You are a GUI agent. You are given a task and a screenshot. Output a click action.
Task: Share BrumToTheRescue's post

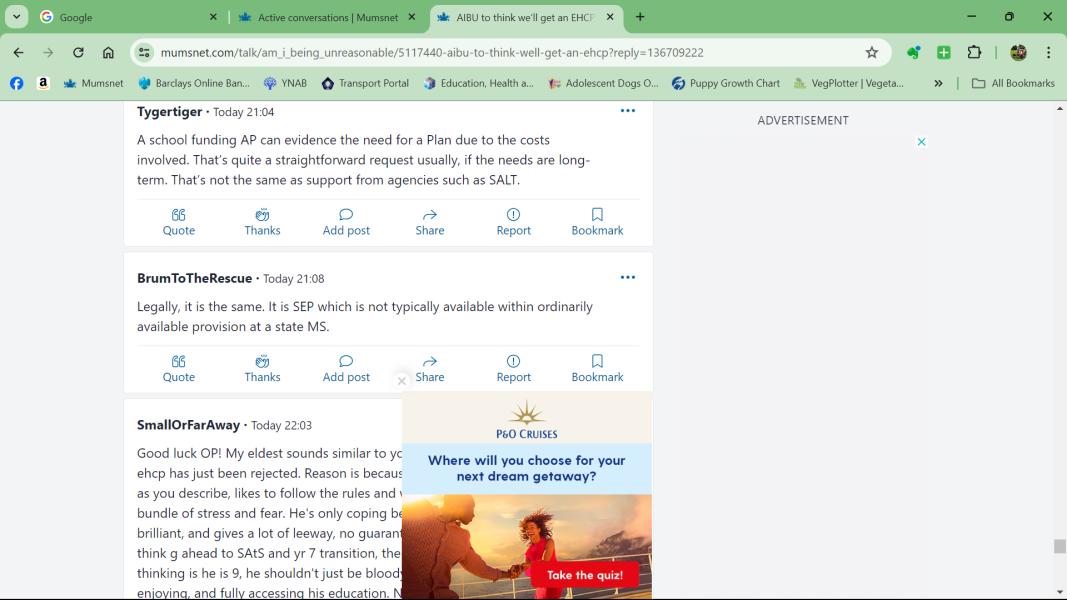pyautogui.click(x=430, y=368)
